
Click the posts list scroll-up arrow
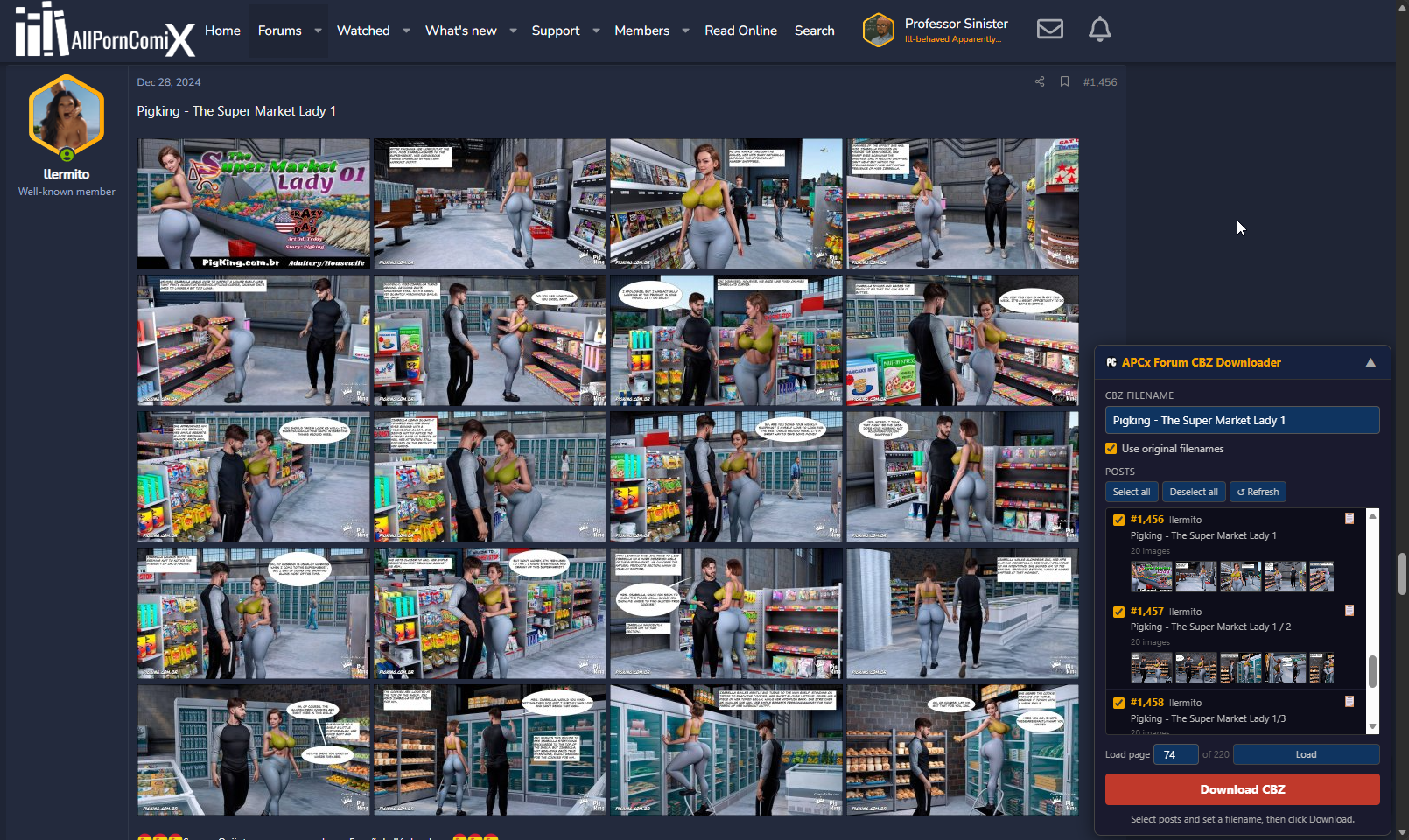[1372, 516]
